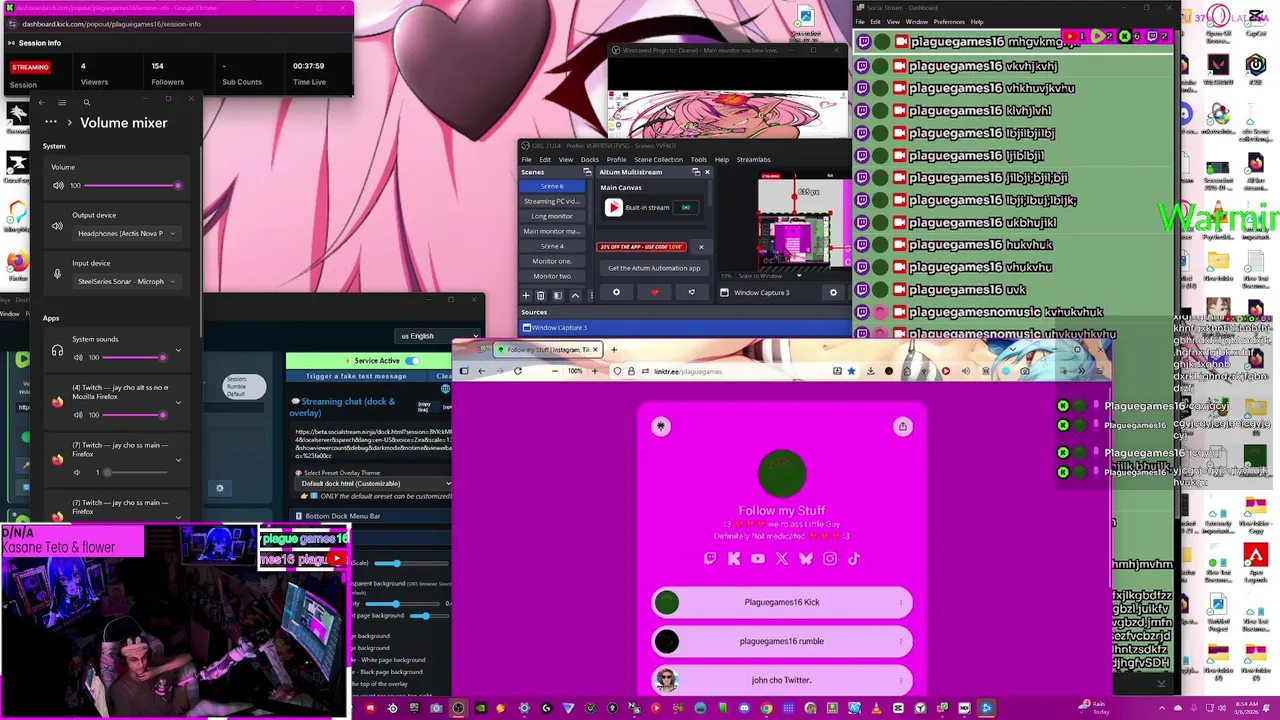The width and height of the screenshot is (1280, 720).
Task: Open Bluesky butterfly icon on linktree page
Action: tap(806, 559)
